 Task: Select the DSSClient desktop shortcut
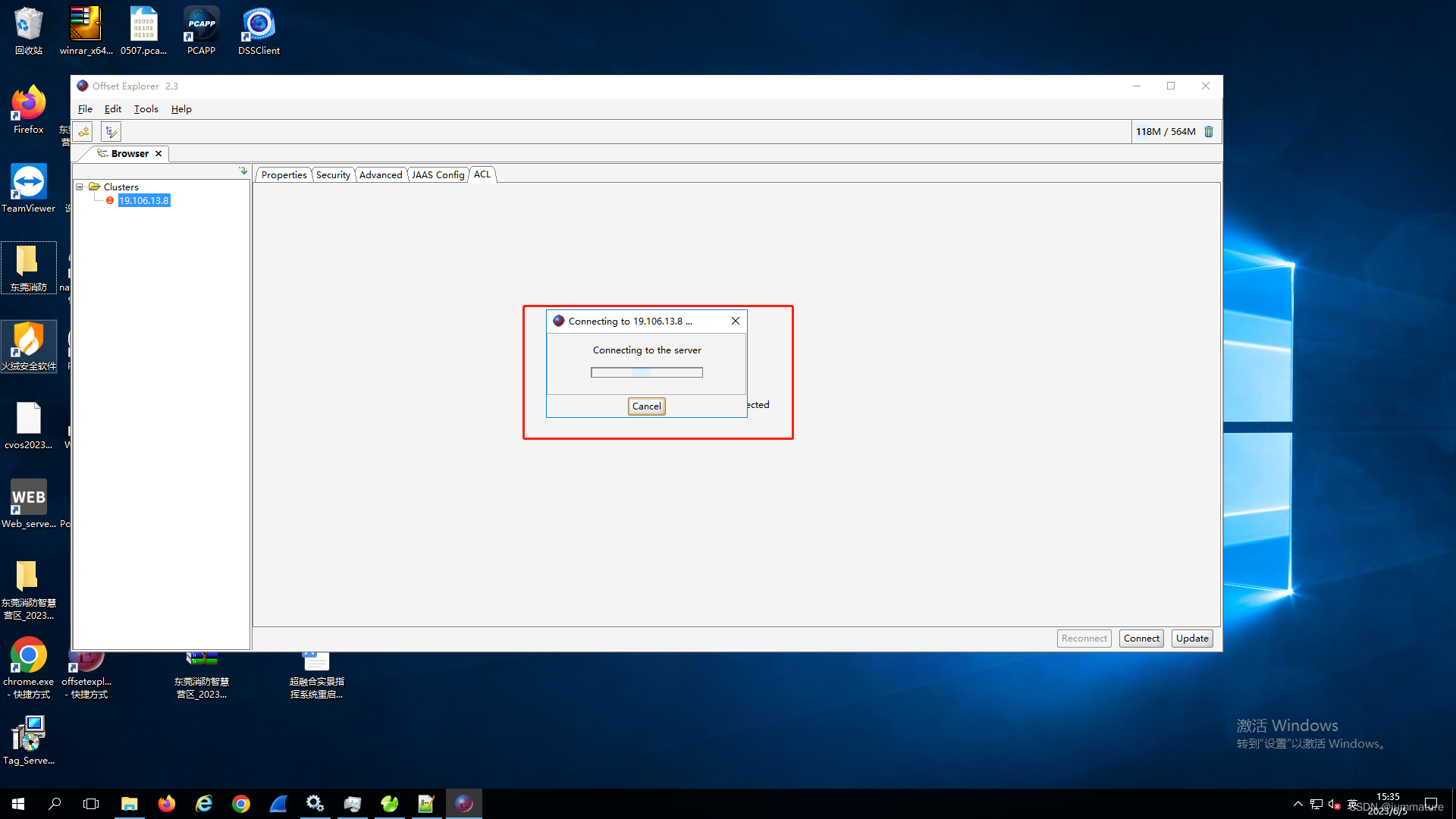click(x=259, y=31)
